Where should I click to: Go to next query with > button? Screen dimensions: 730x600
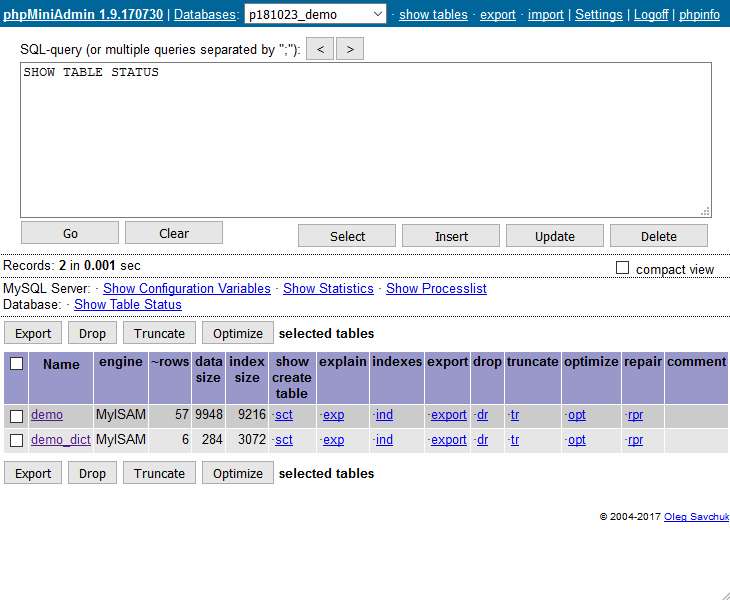[350, 49]
